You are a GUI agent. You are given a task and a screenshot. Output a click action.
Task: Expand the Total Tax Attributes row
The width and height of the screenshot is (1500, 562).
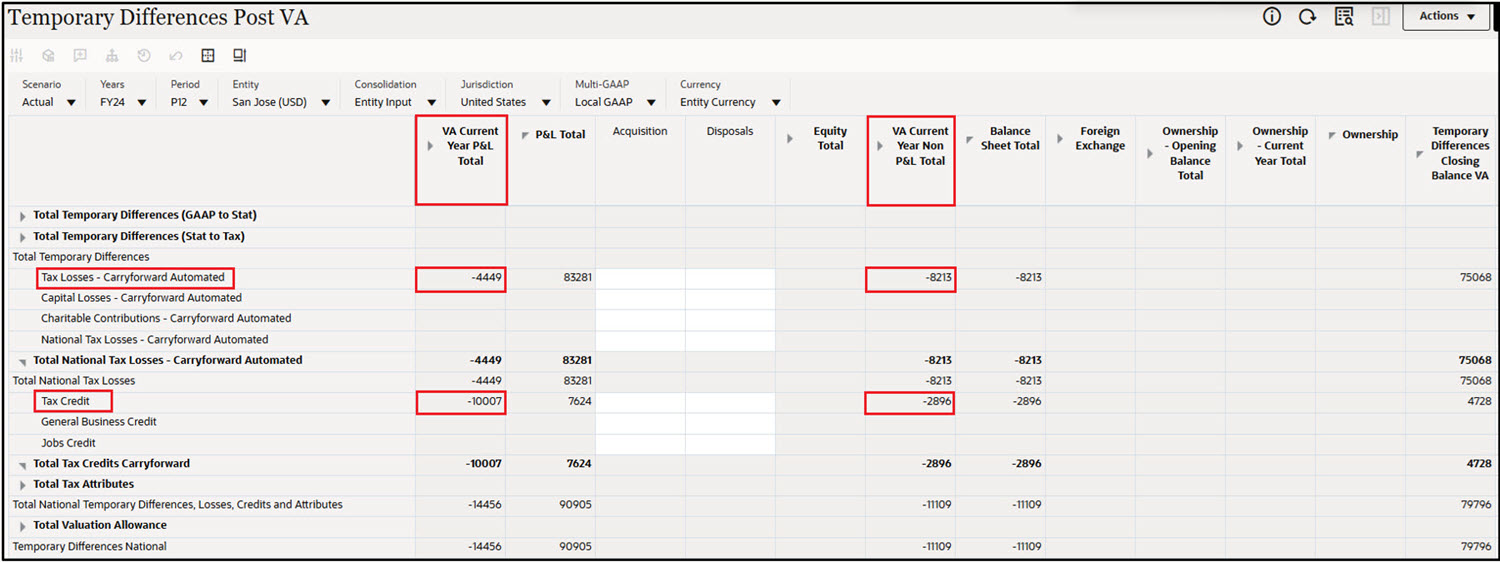(x=23, y=485)
